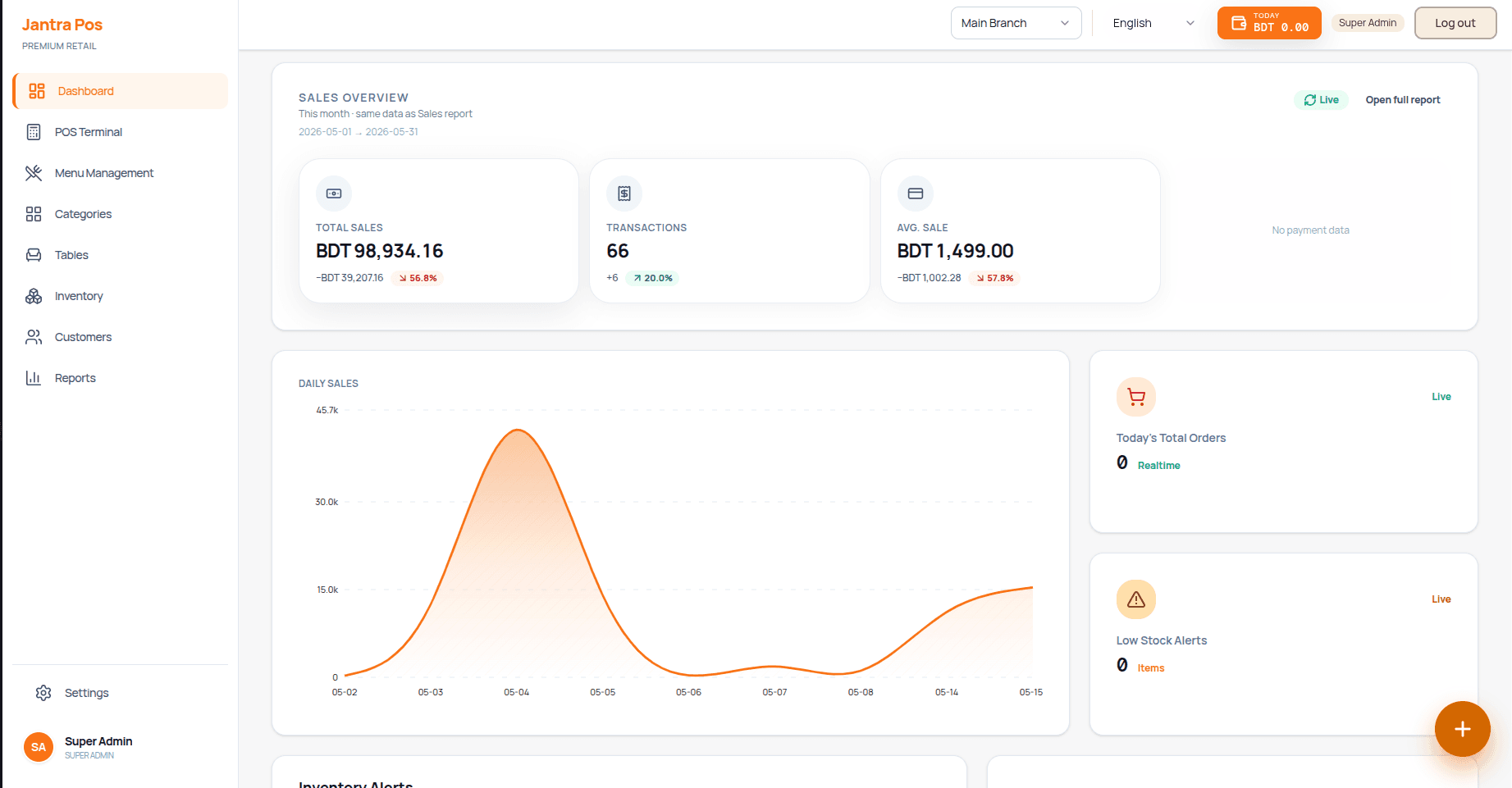Open the Tables section
Screen dimensions: 1512x788
pyautogui.click(x=121, y=255)
